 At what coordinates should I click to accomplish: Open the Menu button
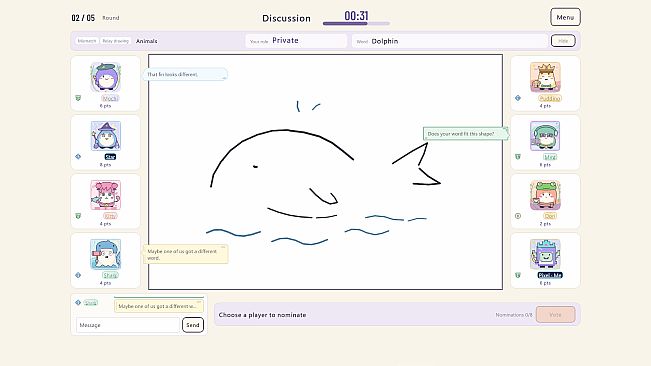click(x=565, y=17)
